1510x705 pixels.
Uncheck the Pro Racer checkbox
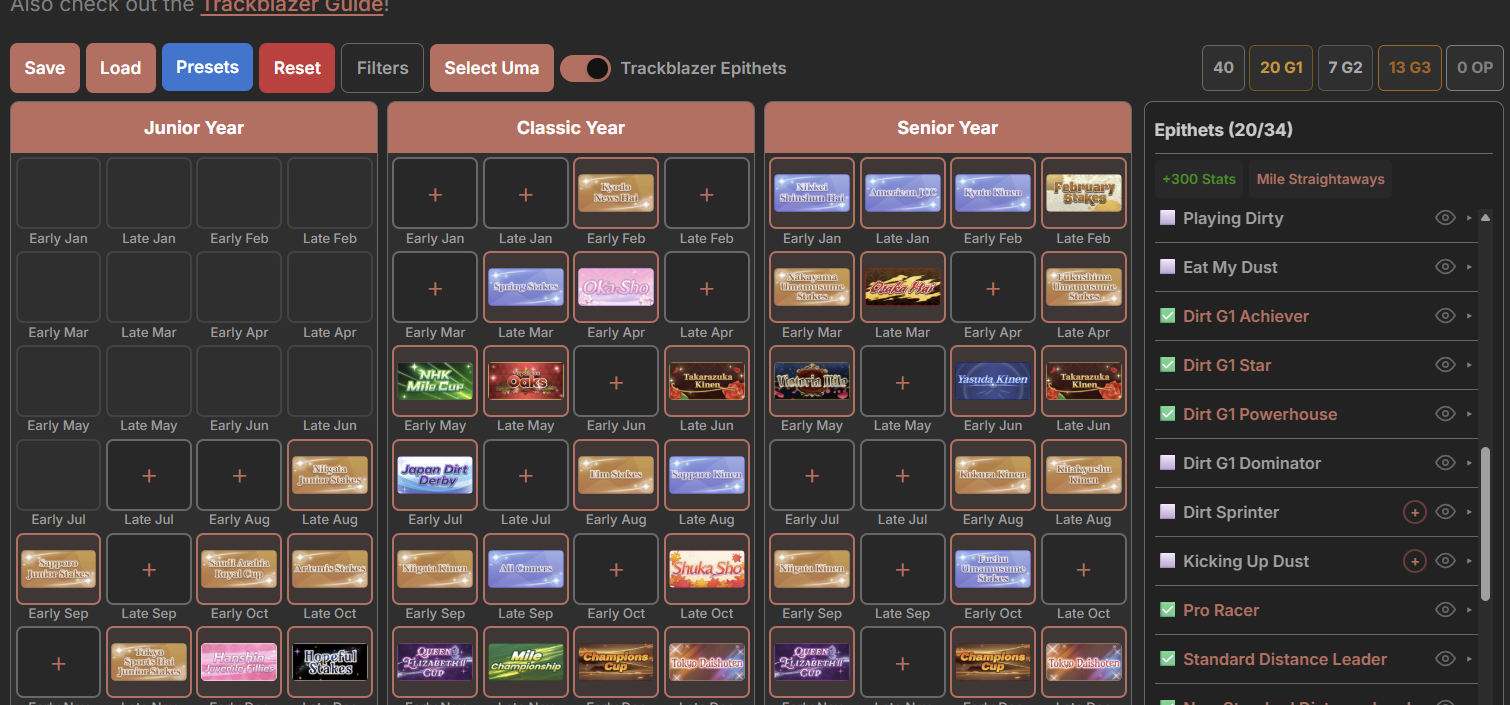coord(1167,610)
